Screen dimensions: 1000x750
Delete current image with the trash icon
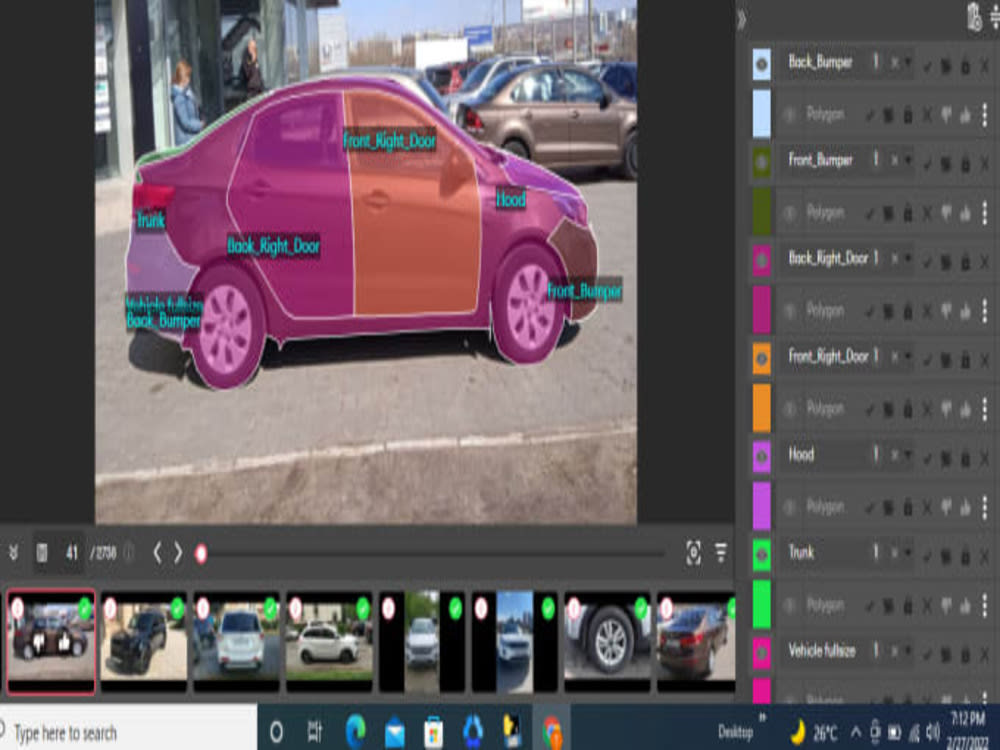[x=42, y=553]
